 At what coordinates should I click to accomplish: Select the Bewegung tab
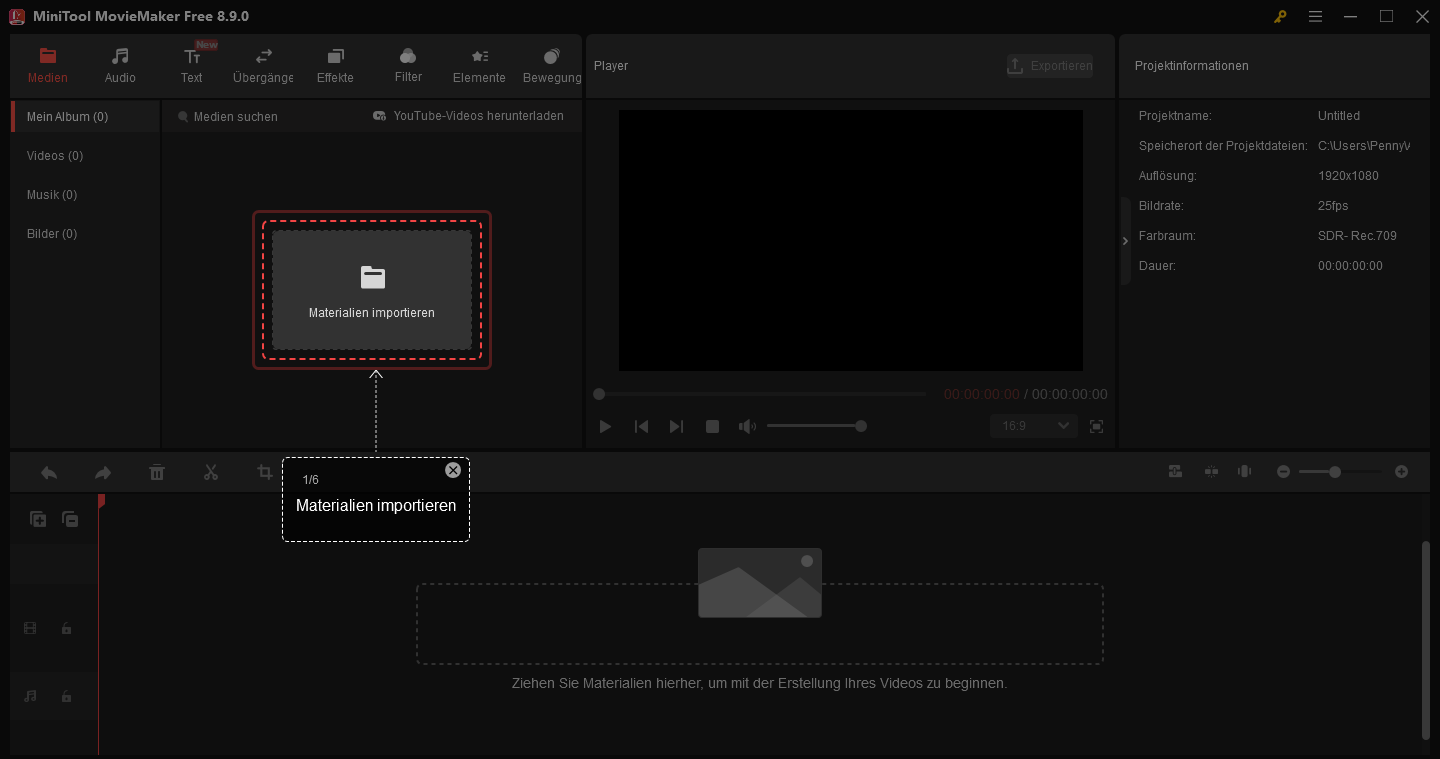pyautogui.click(x=552, y=66)
